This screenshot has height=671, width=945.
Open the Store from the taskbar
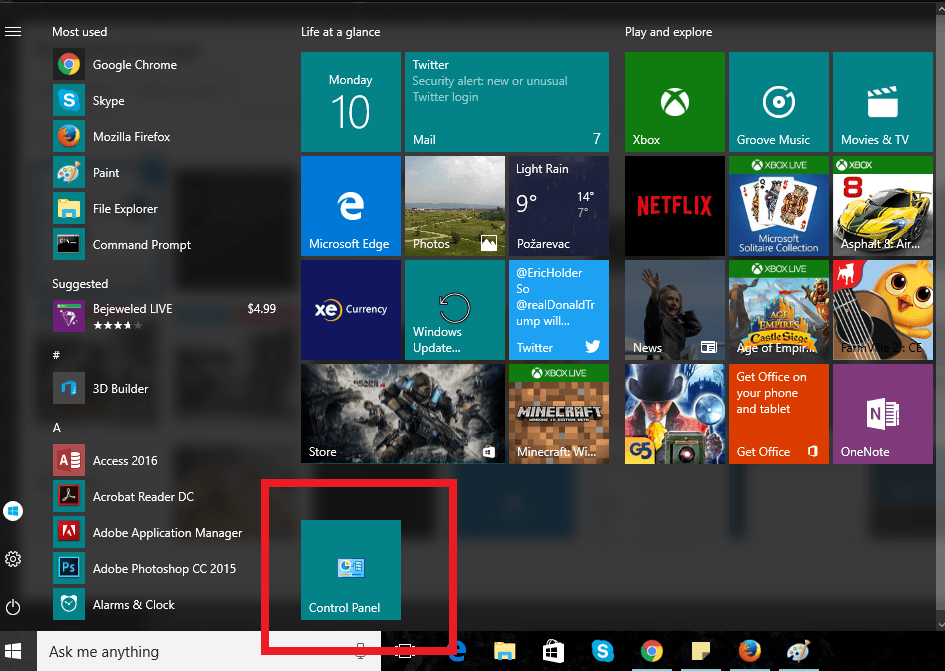click(553, 651)
